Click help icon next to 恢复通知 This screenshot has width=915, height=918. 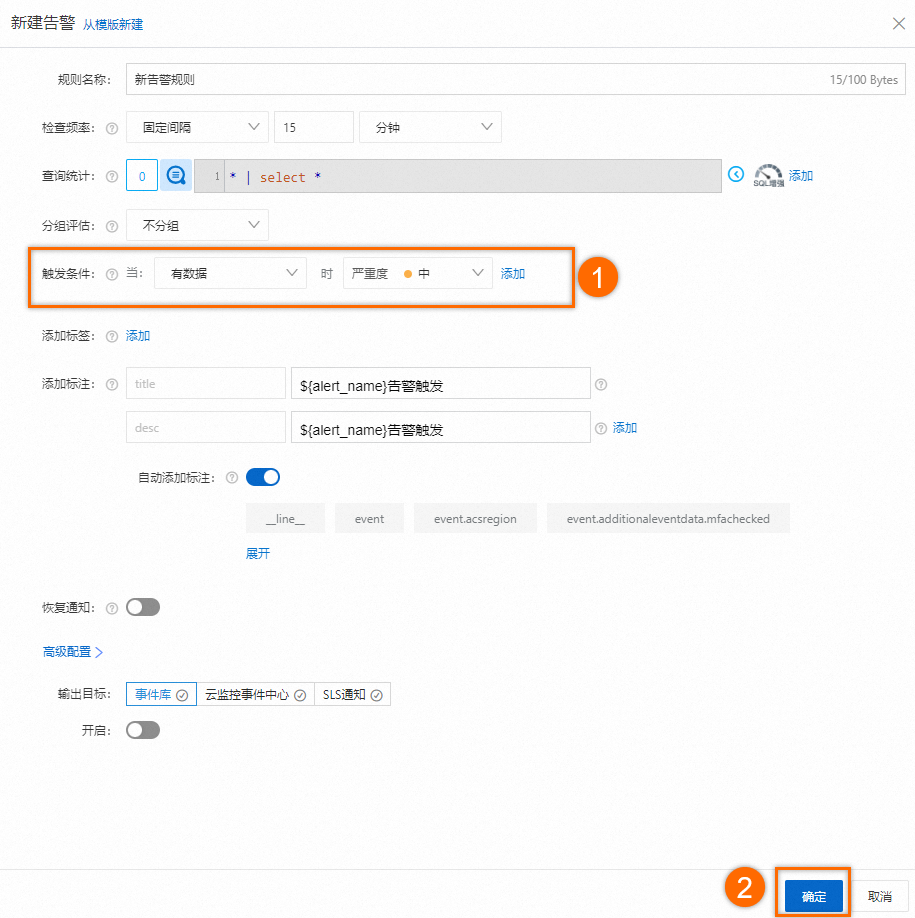pyautogui.click(x=112, y=608)
